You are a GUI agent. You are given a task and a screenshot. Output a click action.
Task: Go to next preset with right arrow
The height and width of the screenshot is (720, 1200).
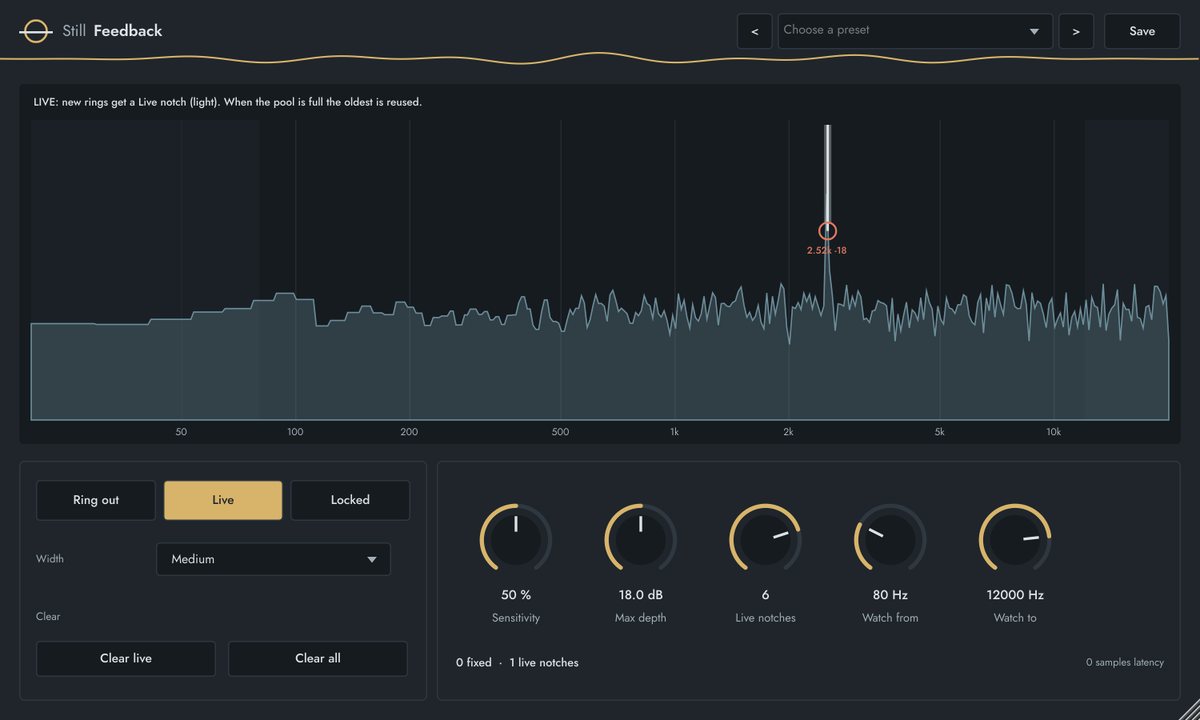click(x=1076, y=31)
